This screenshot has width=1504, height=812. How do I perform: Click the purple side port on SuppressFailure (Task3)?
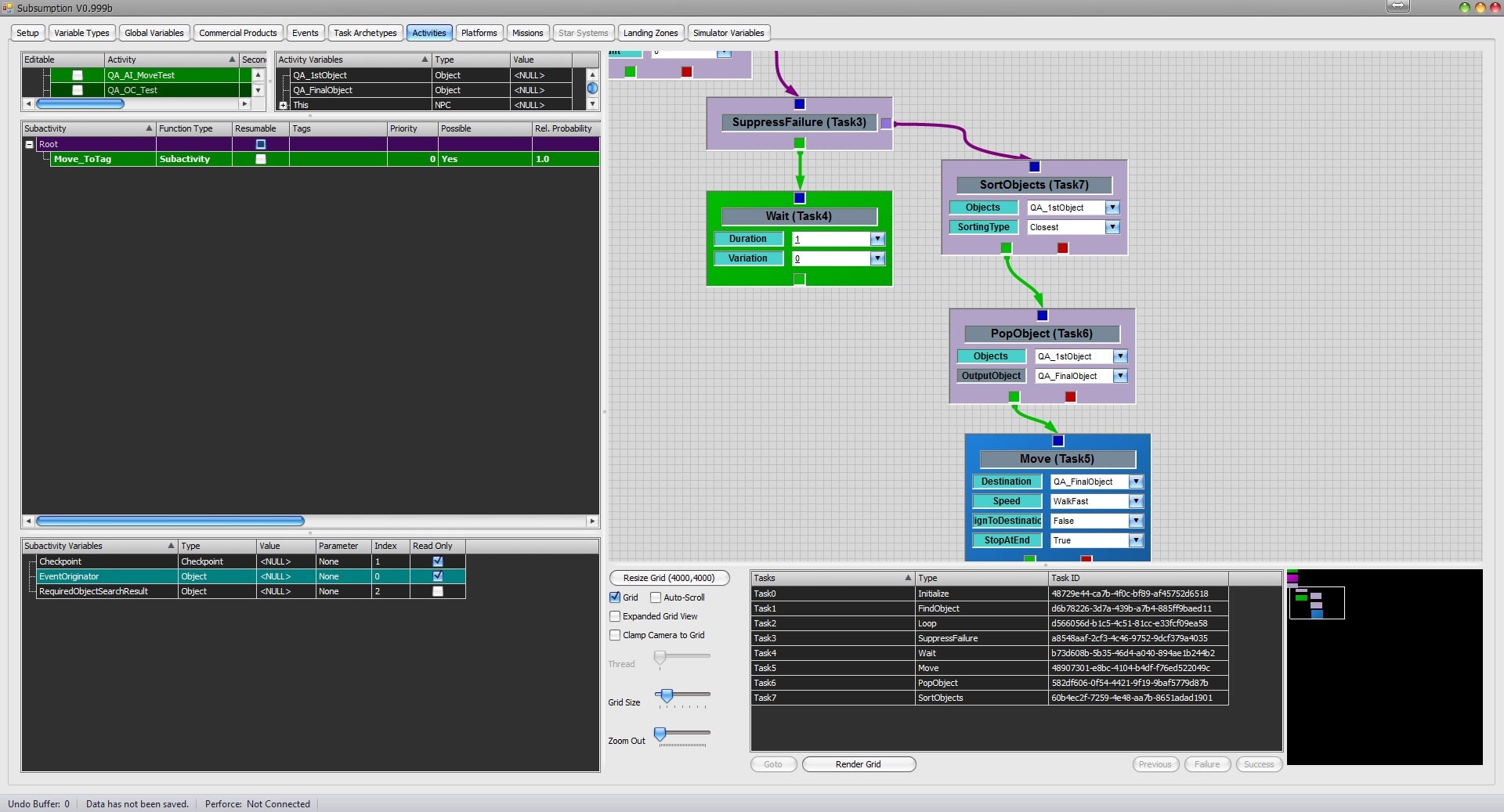[x=886, y=123]
